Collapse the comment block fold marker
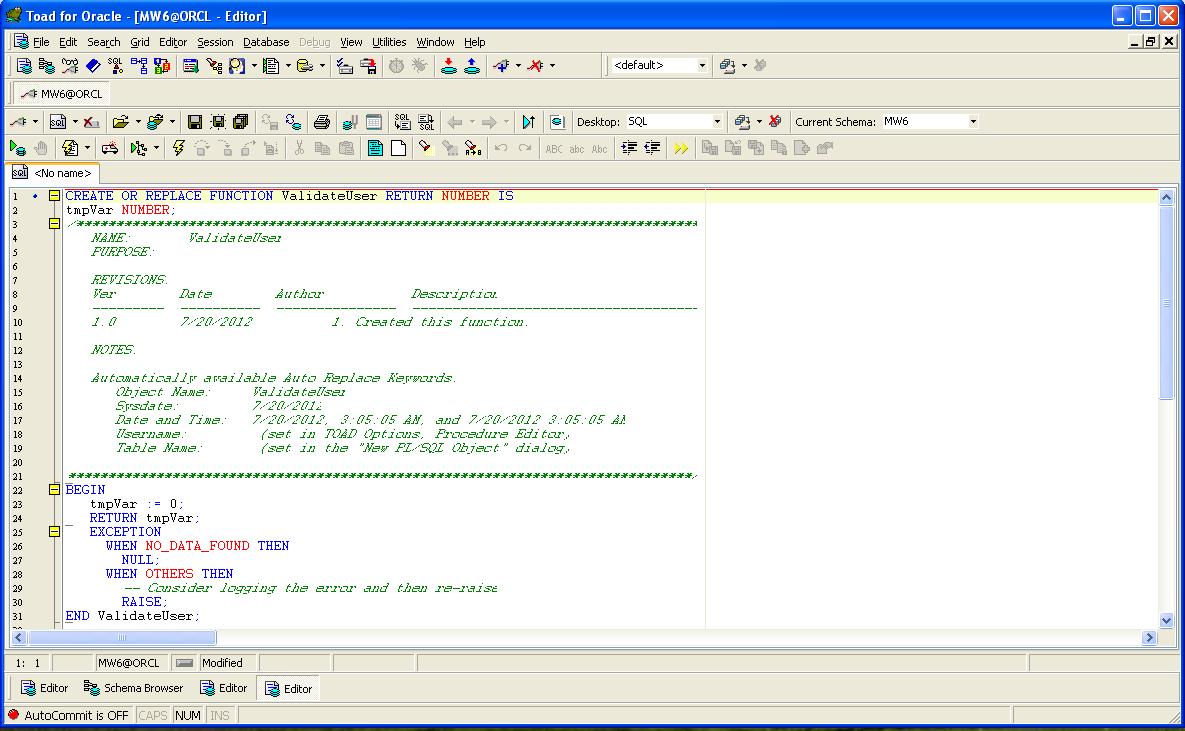Viewport: 1185px width, 731px height. tap(54, 224)
